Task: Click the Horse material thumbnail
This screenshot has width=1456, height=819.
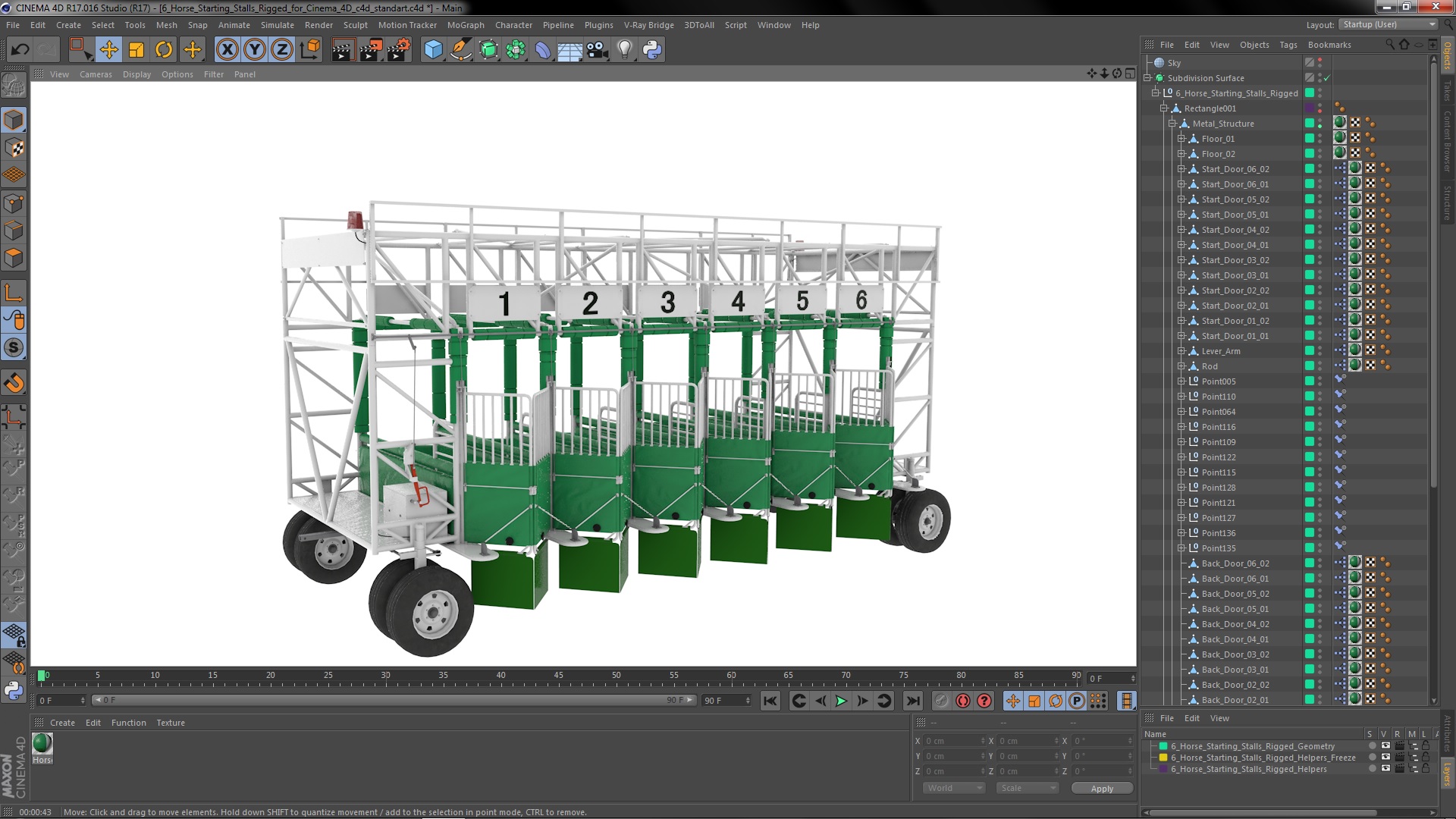Action: [42, 743]
